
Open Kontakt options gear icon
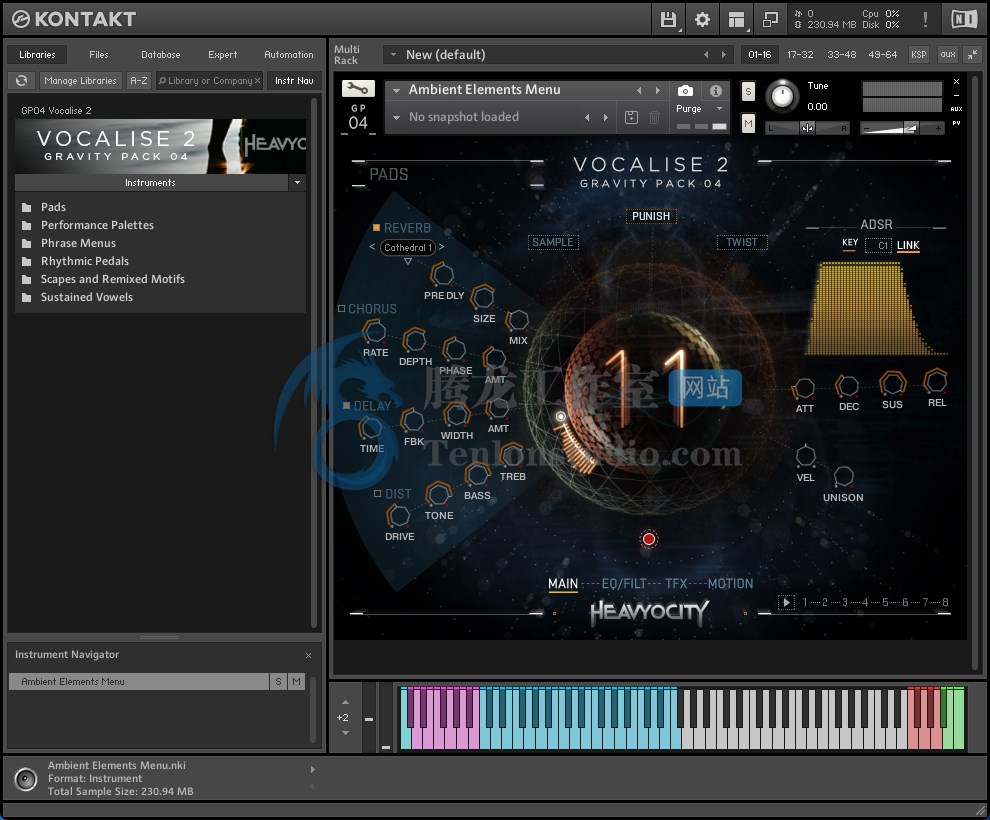[x=702, y=20]
